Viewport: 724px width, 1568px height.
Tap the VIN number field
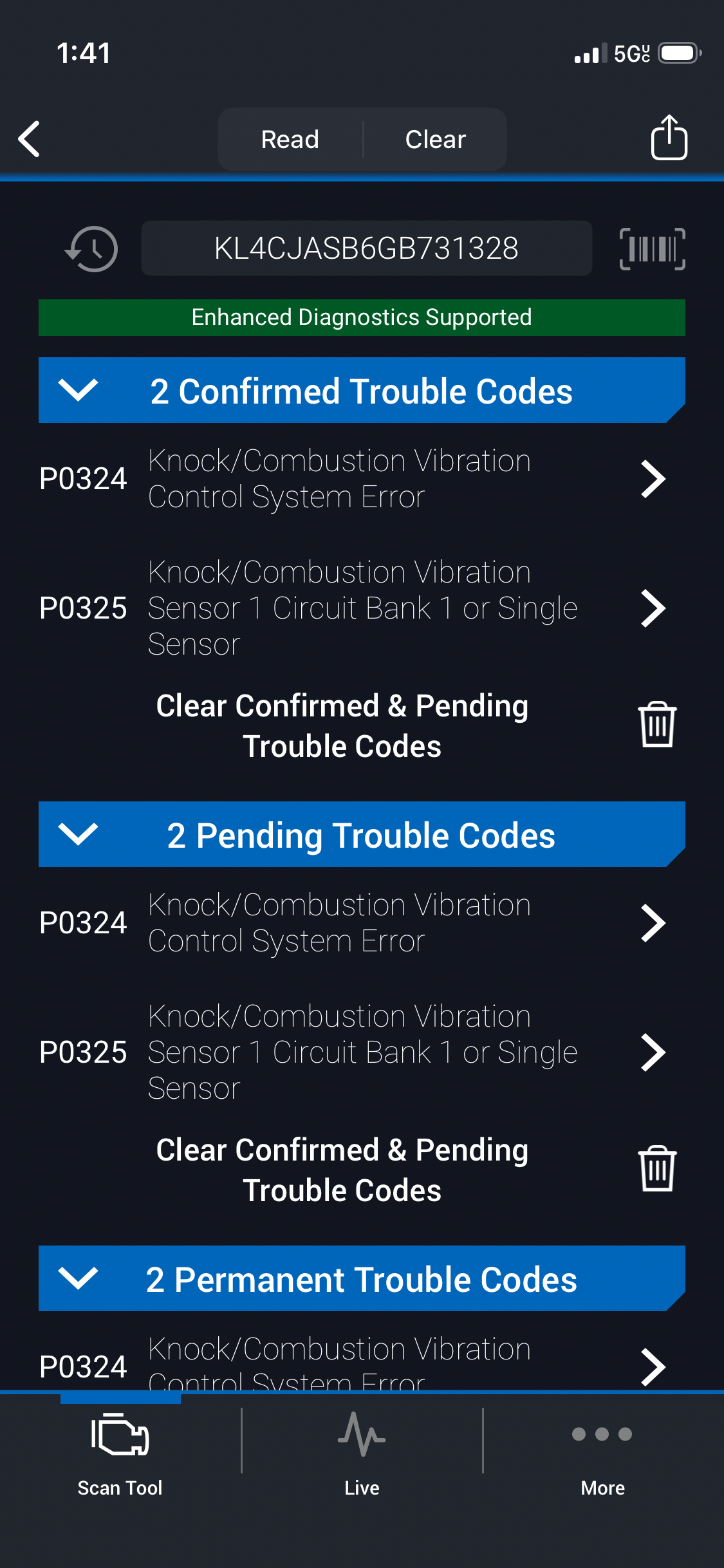tap(366, 248)
